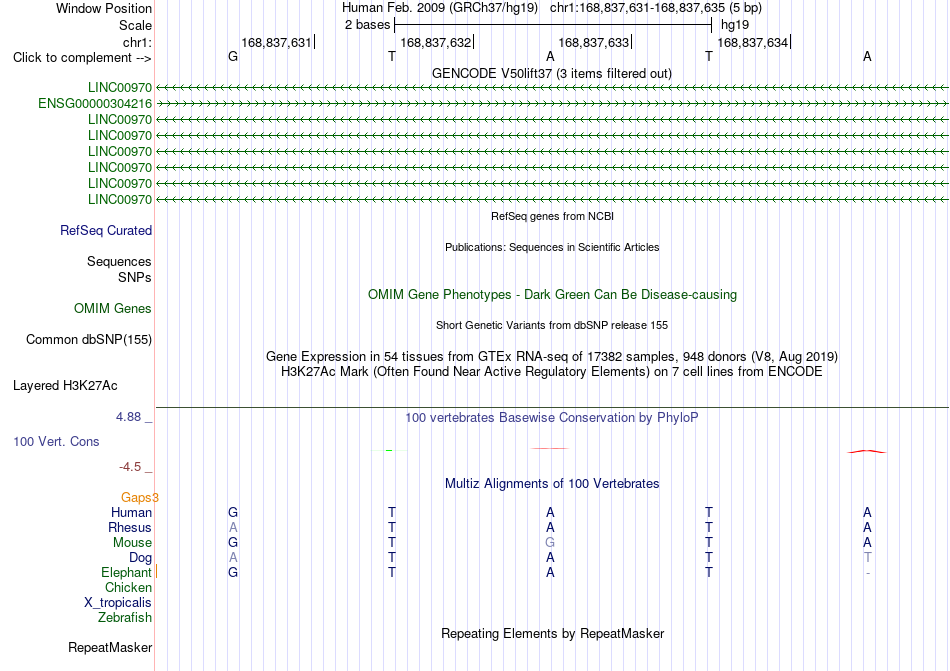Click the Scale track label
Image resolution: width=950 pixels, height=671 pixels.
135,25
